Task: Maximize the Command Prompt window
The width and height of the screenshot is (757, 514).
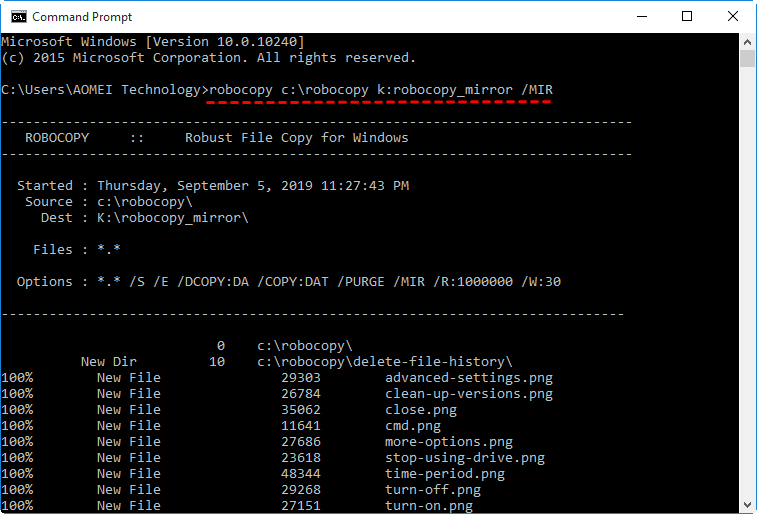Action: click(687, 16)
